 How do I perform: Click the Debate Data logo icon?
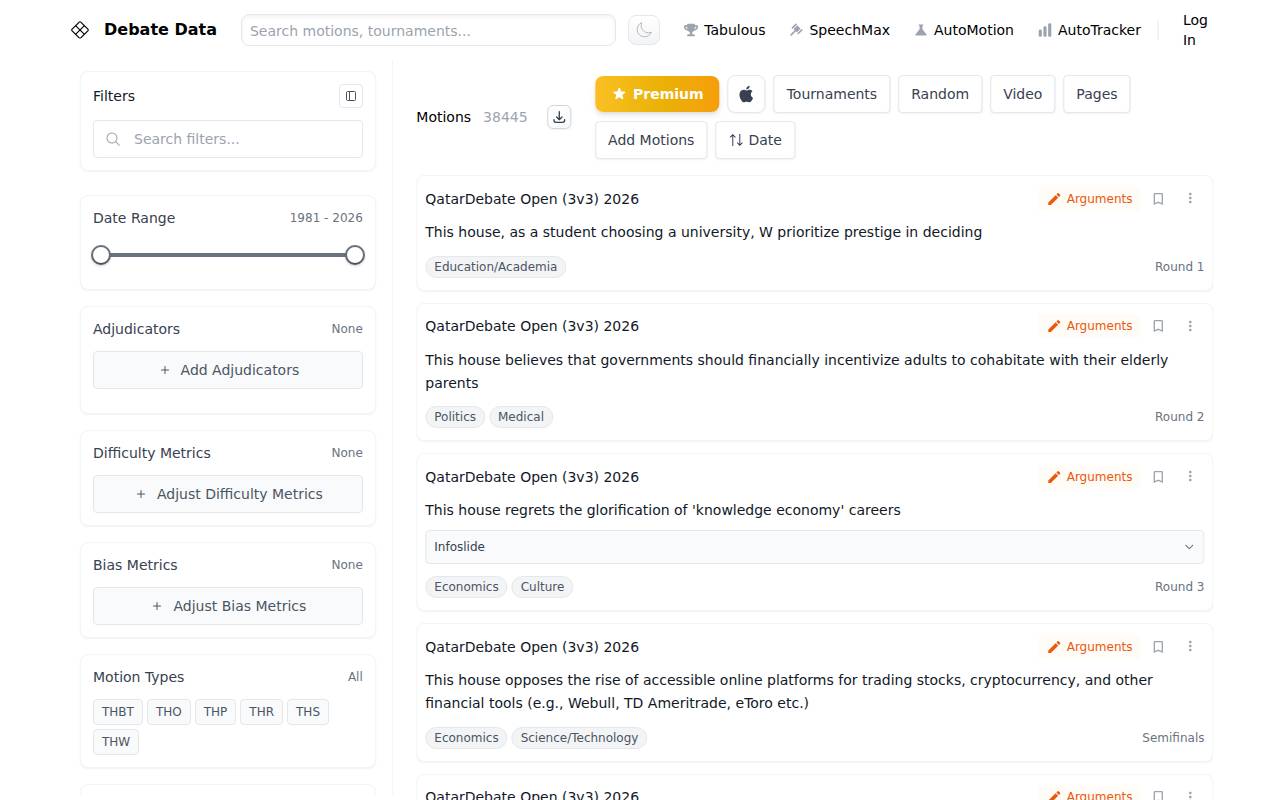pyautogui.click(x=80, y=30)
